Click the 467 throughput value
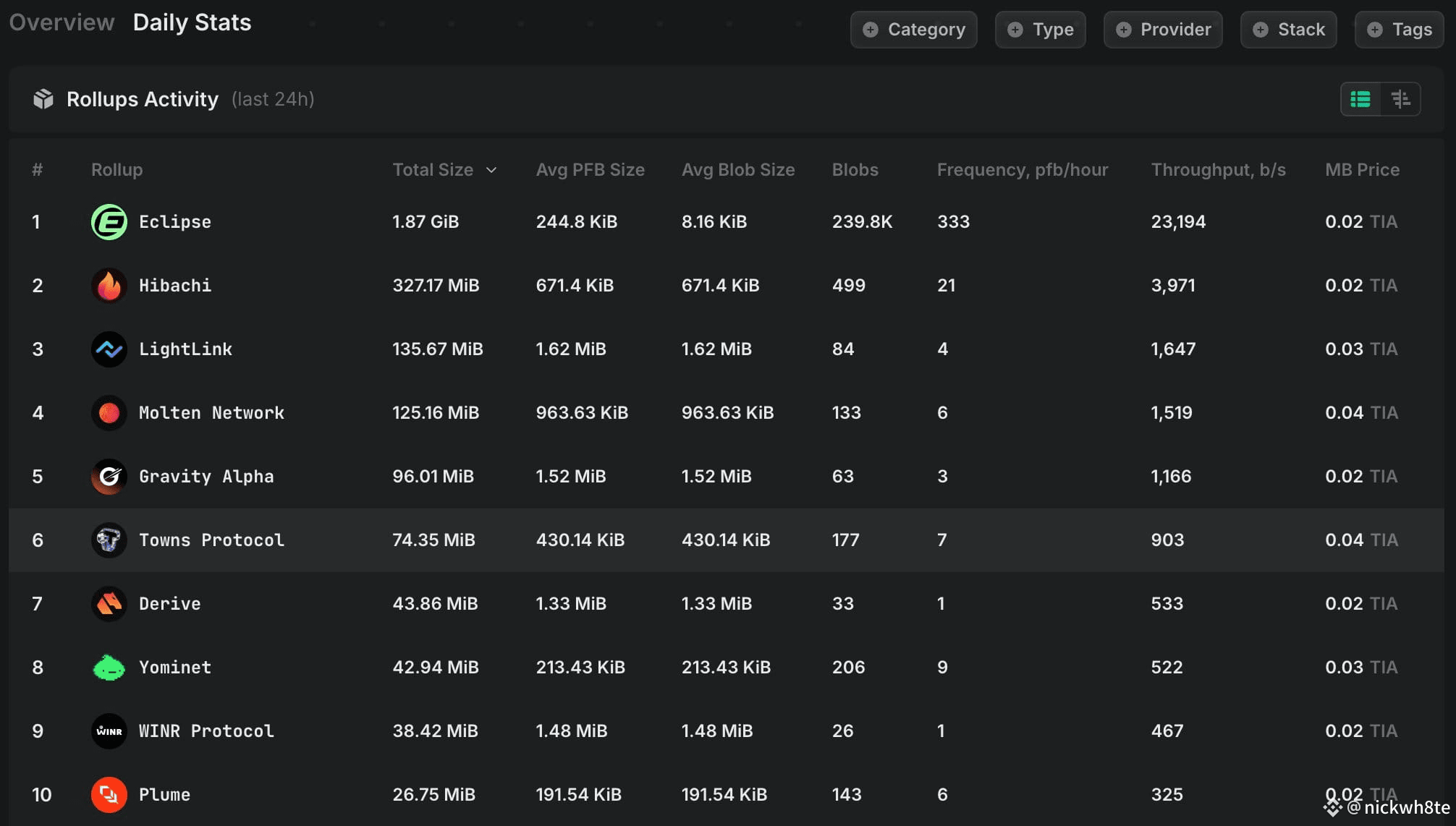 coord(1167,731)
